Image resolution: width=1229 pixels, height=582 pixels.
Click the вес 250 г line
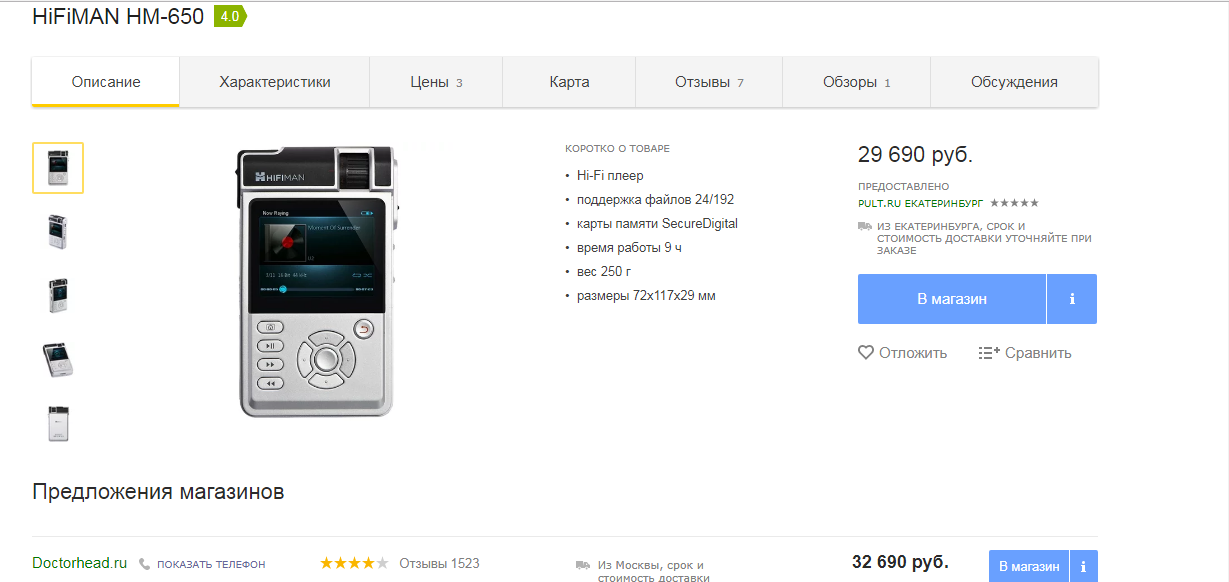(604, 272)
